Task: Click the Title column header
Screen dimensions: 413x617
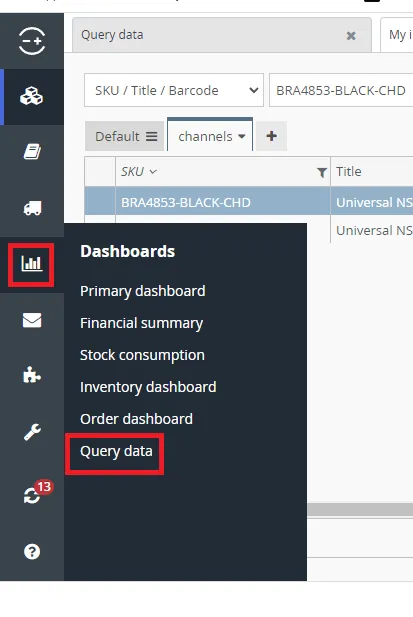Action: (x=348, y=172)
